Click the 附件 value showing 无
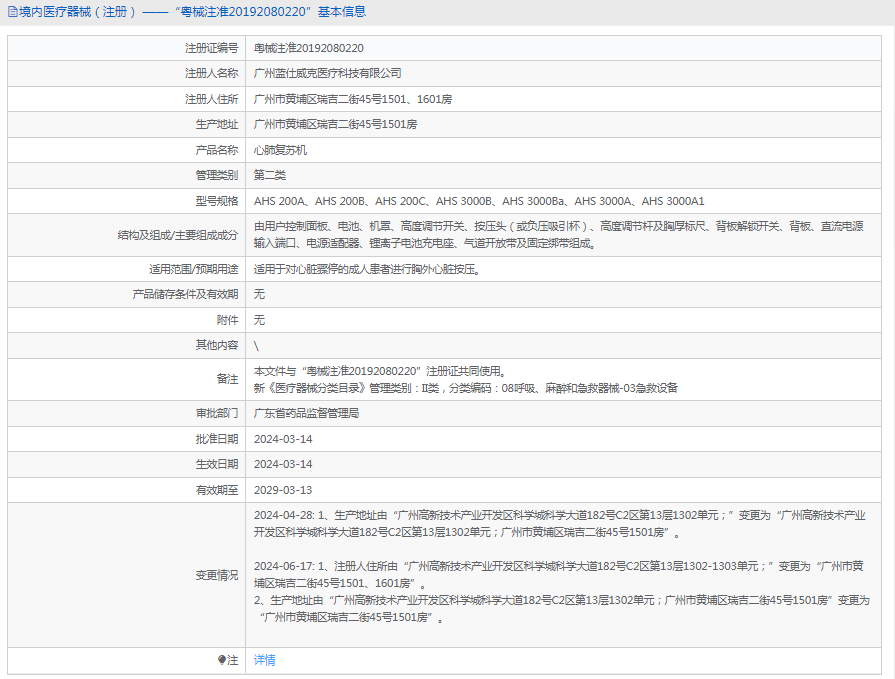895x679 pixels. click(259, 319)
